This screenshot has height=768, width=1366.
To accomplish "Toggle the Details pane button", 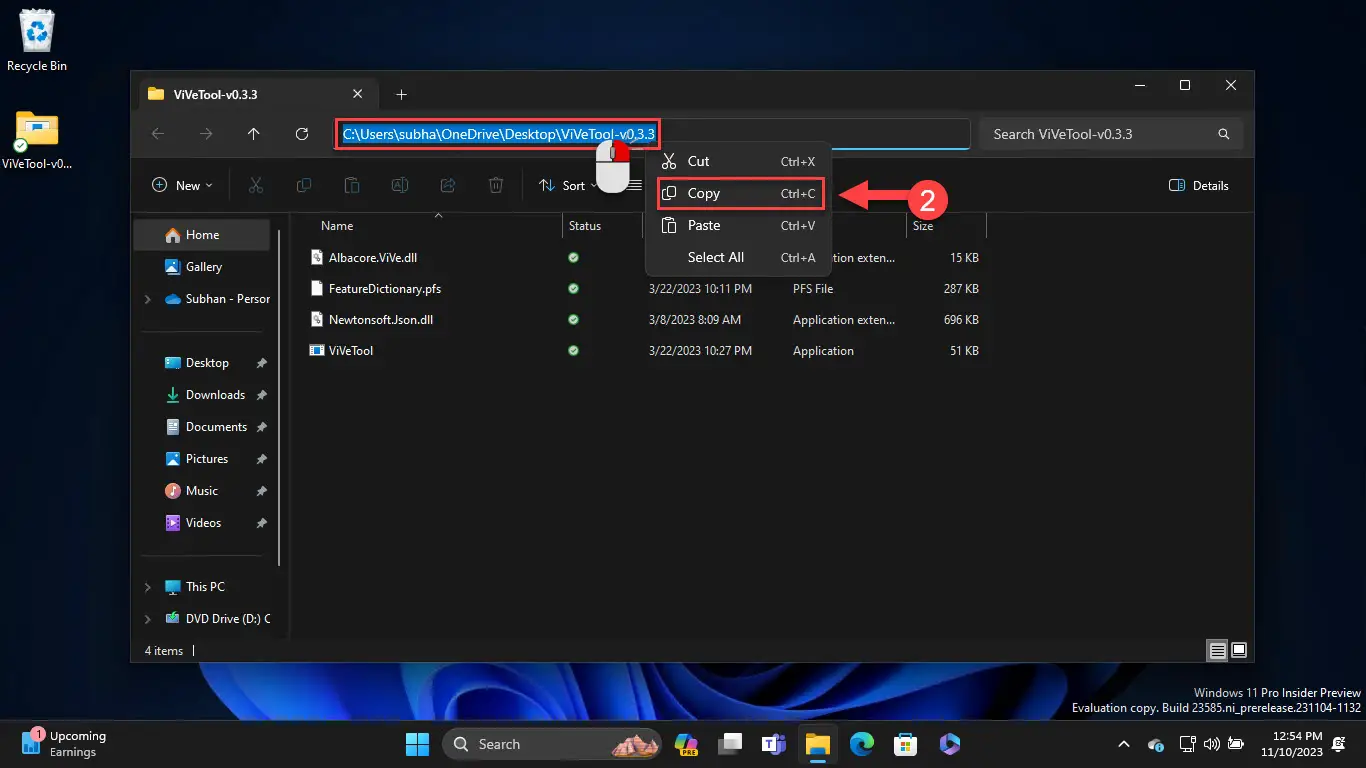I will coord(1198,185).
